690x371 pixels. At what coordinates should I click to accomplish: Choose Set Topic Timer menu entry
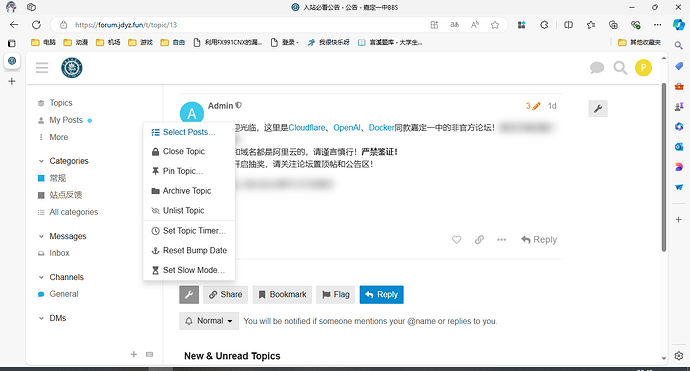(x=189, y=231)
